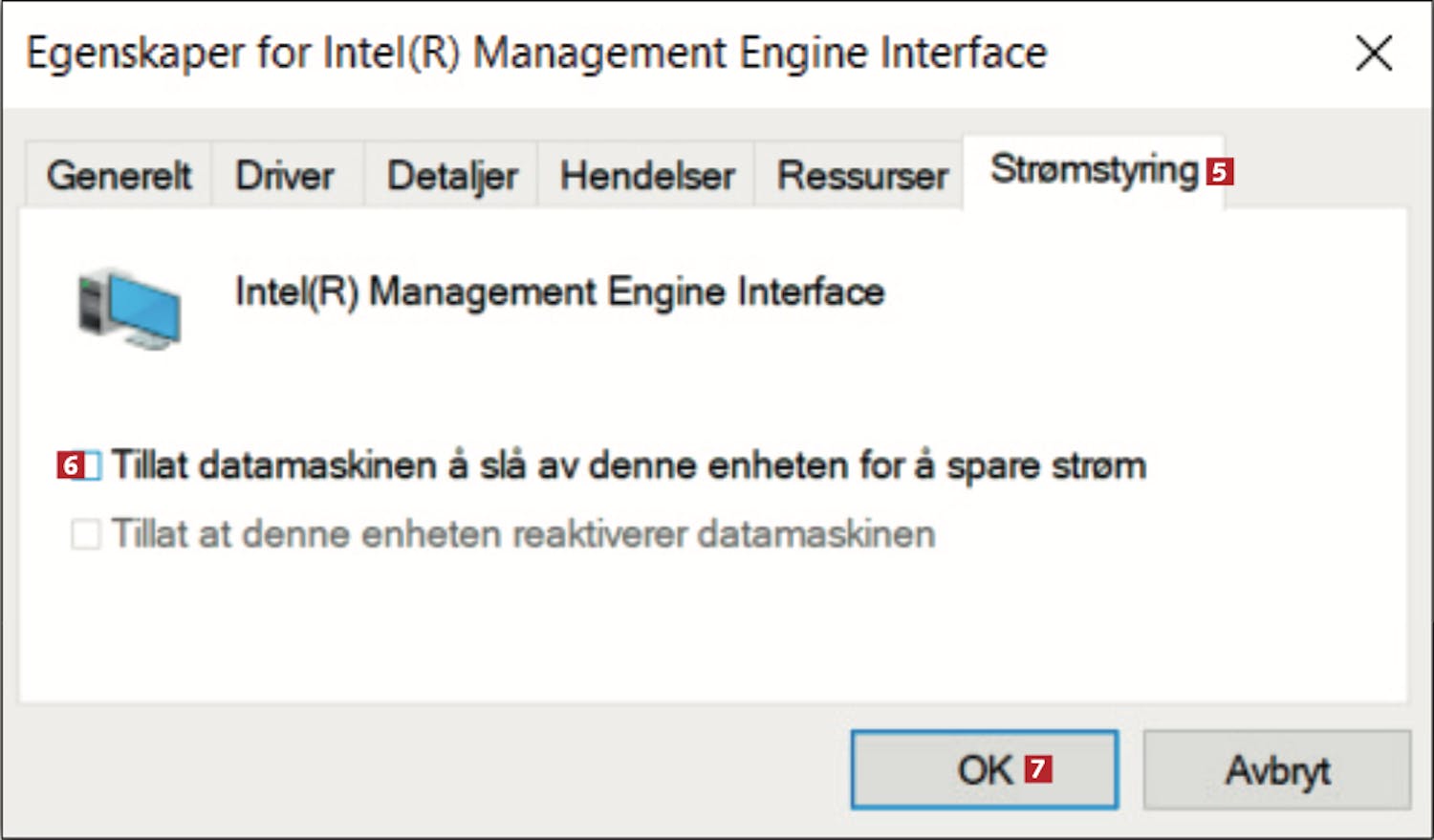1434x840 pixels.
Task: Click the red number 5 marker
Action: (x=1220, y=172)
